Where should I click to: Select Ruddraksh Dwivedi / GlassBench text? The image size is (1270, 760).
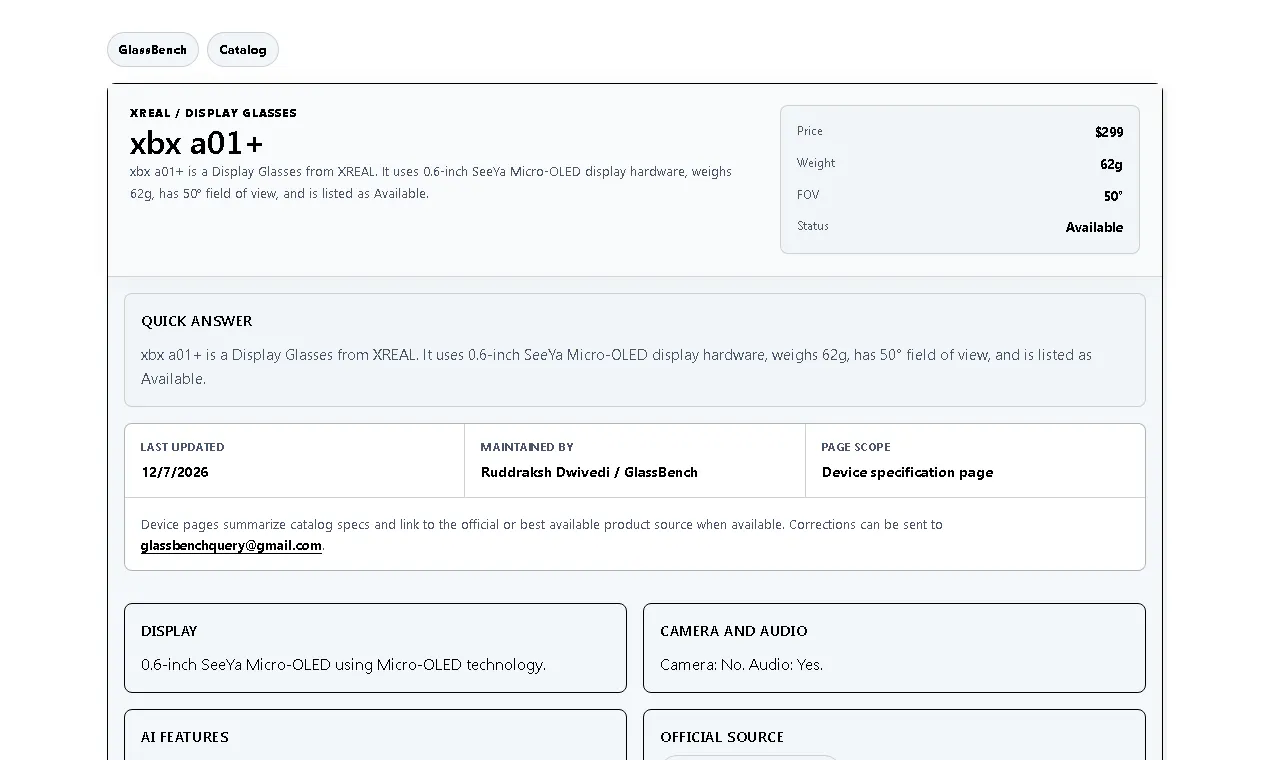point(589,472)
